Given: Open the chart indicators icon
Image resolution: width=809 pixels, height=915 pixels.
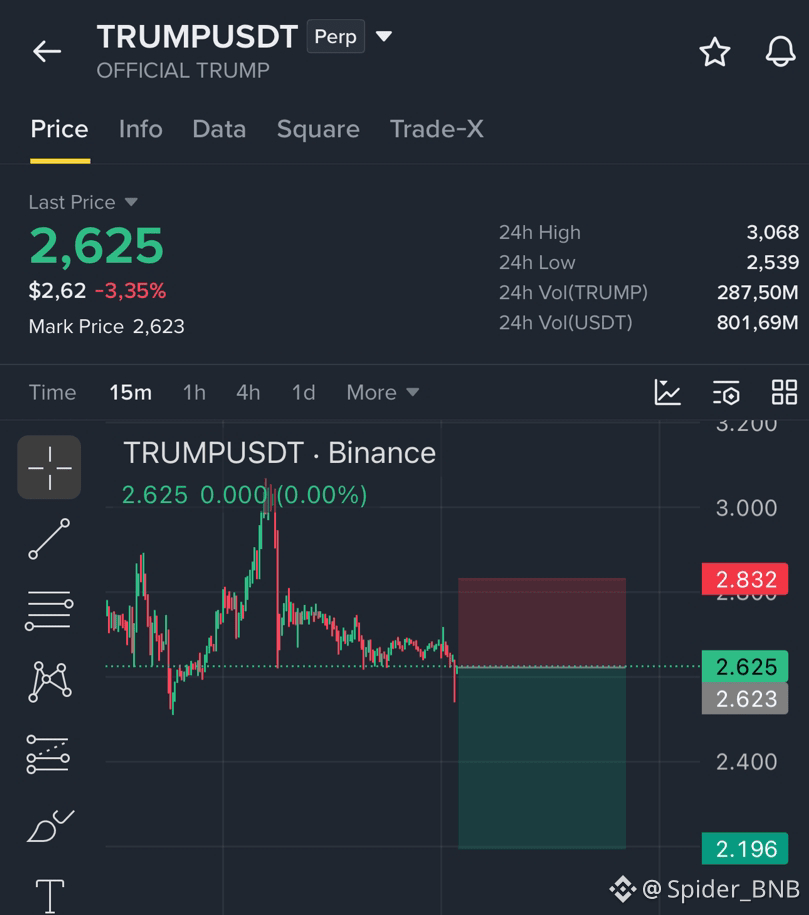Looking at the screenshot, I should pos(667,392).
